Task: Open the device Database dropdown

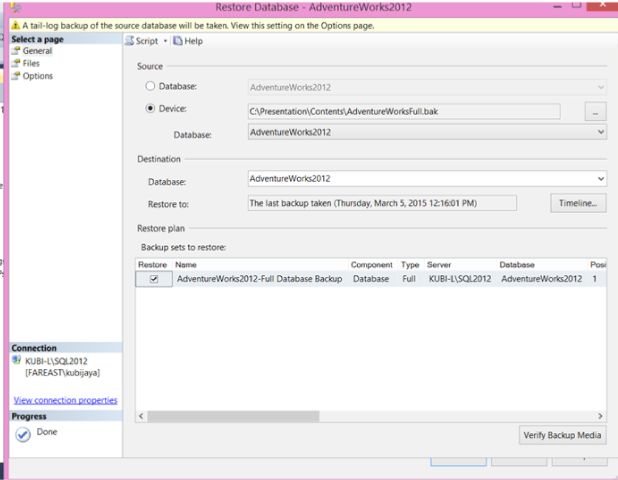Action: tap(427, 132)
